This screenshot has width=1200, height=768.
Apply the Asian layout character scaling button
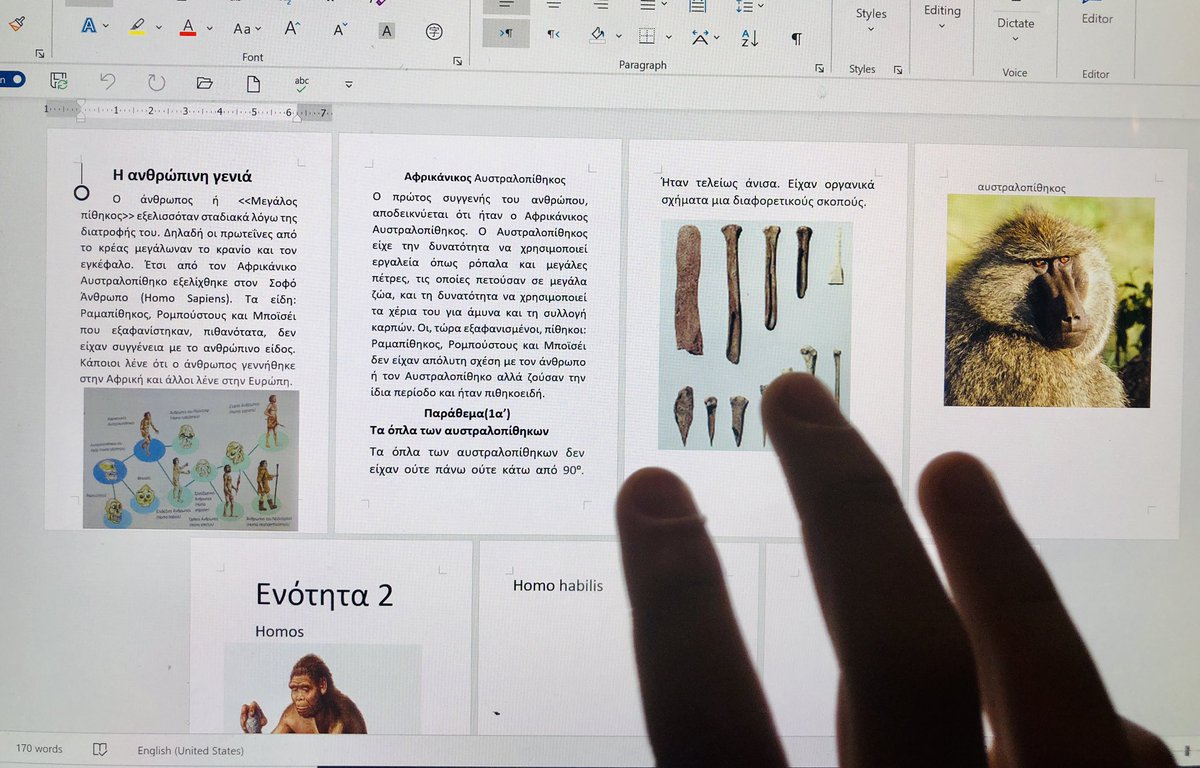pyautogui.click(x=700, y=37)
